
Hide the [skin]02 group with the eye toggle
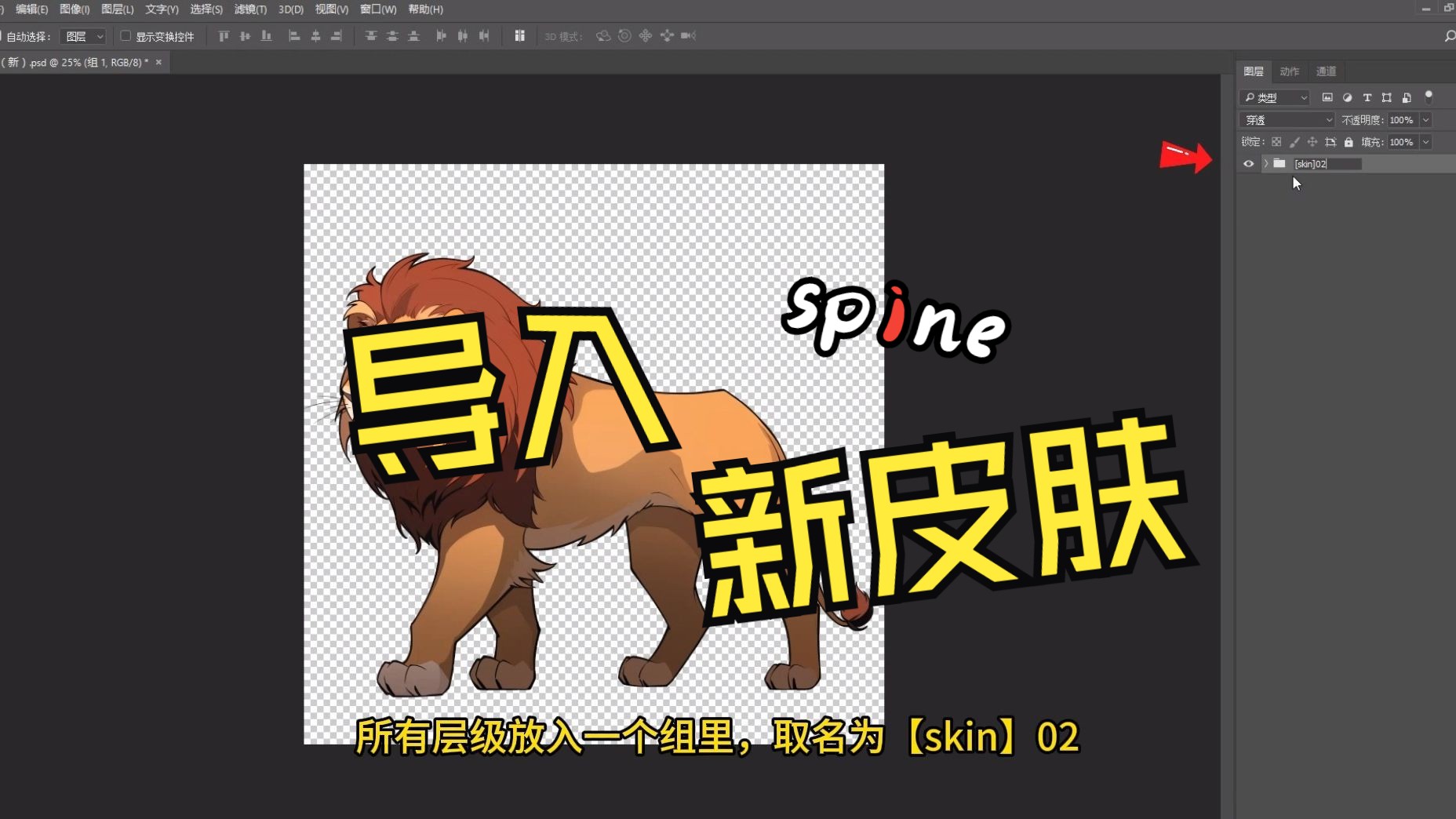coord(1248,164)
